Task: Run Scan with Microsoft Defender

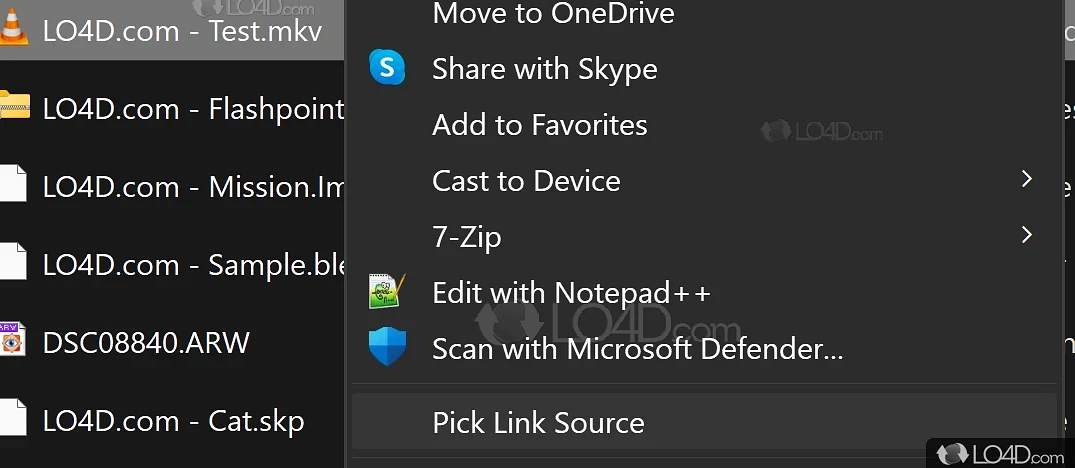Action: coord(637,348)
